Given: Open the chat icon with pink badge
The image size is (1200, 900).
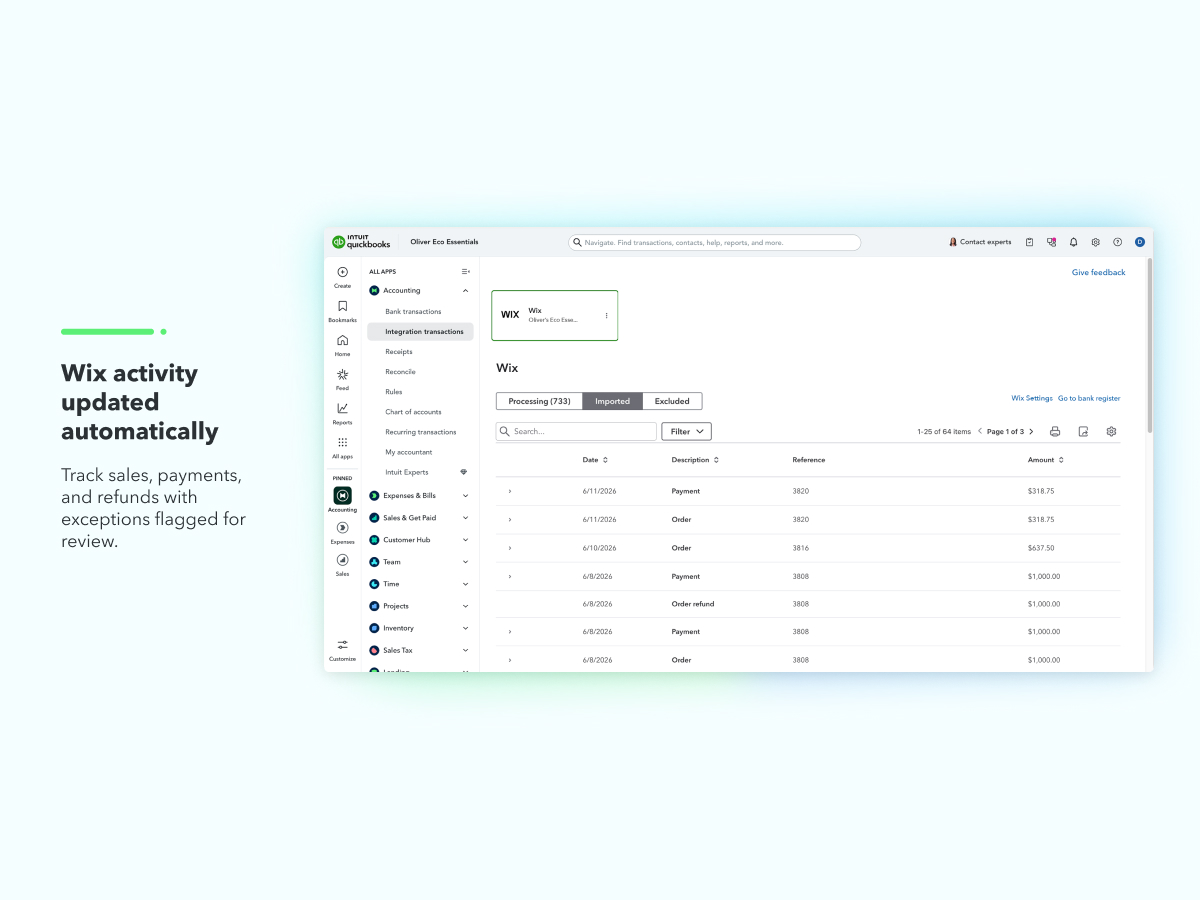Looking at the screenshot, I should click(1052, 242).
